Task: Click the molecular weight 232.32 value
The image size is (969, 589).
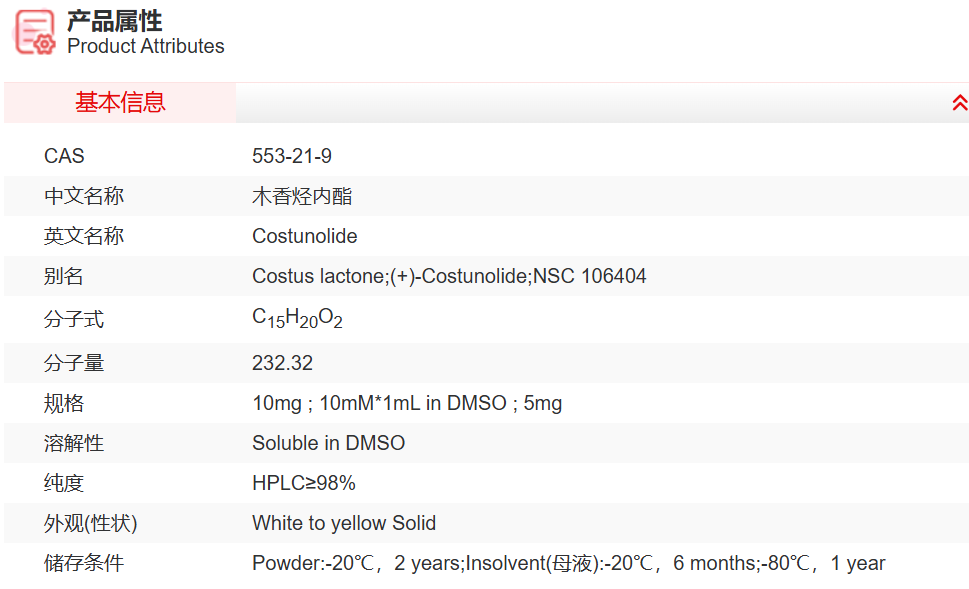Action: coord(282,363)
